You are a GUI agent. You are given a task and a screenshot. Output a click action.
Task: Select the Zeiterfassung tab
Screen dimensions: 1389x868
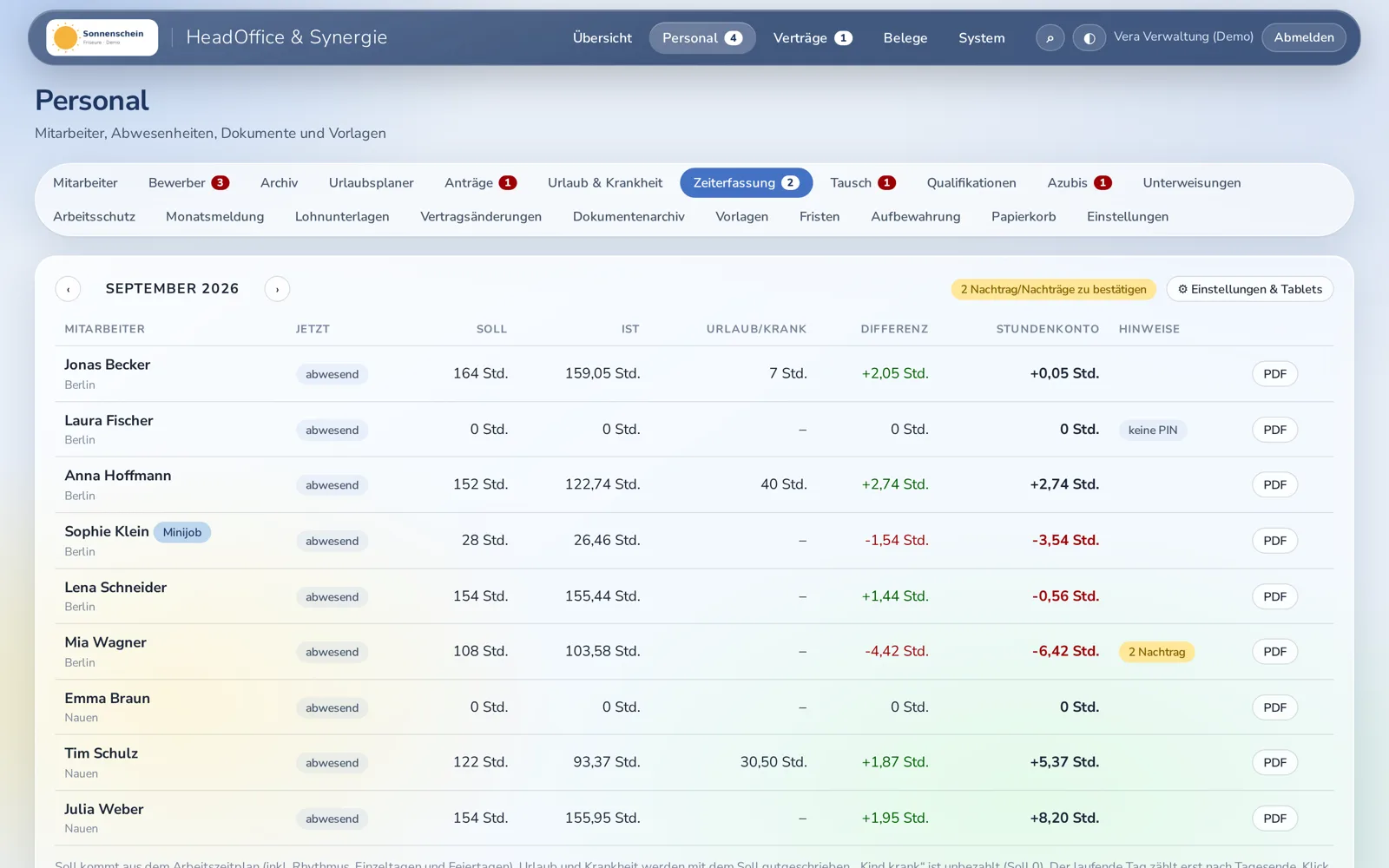tap(747, 183)
